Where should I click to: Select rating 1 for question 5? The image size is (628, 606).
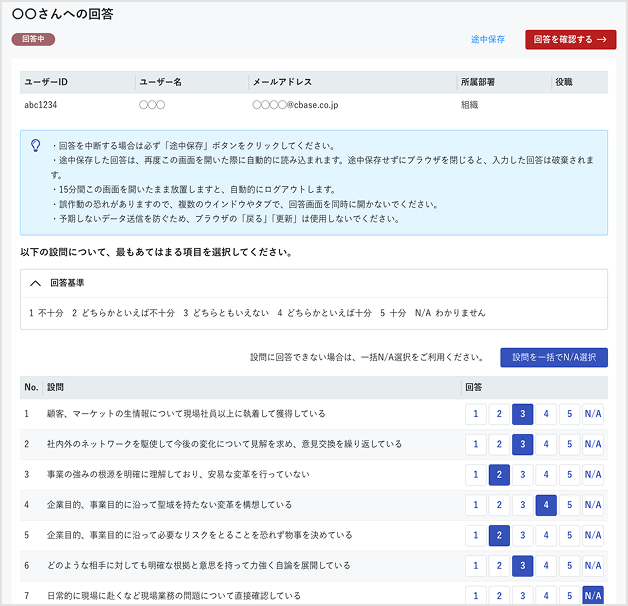475,536
